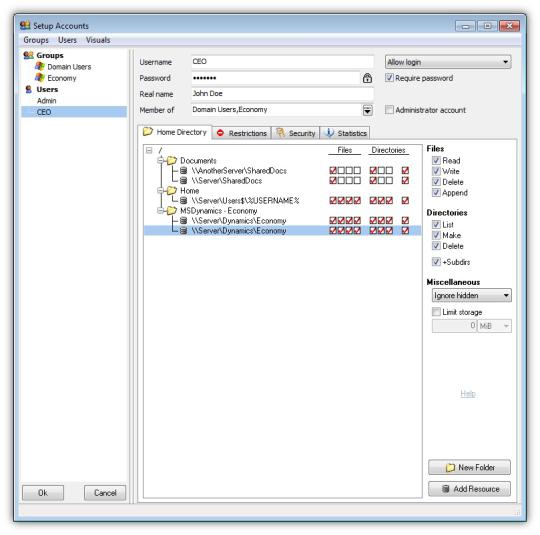Toggle the Require password checkbox
The width and height of the screenshot is (540, 535).
pos(389,78)
